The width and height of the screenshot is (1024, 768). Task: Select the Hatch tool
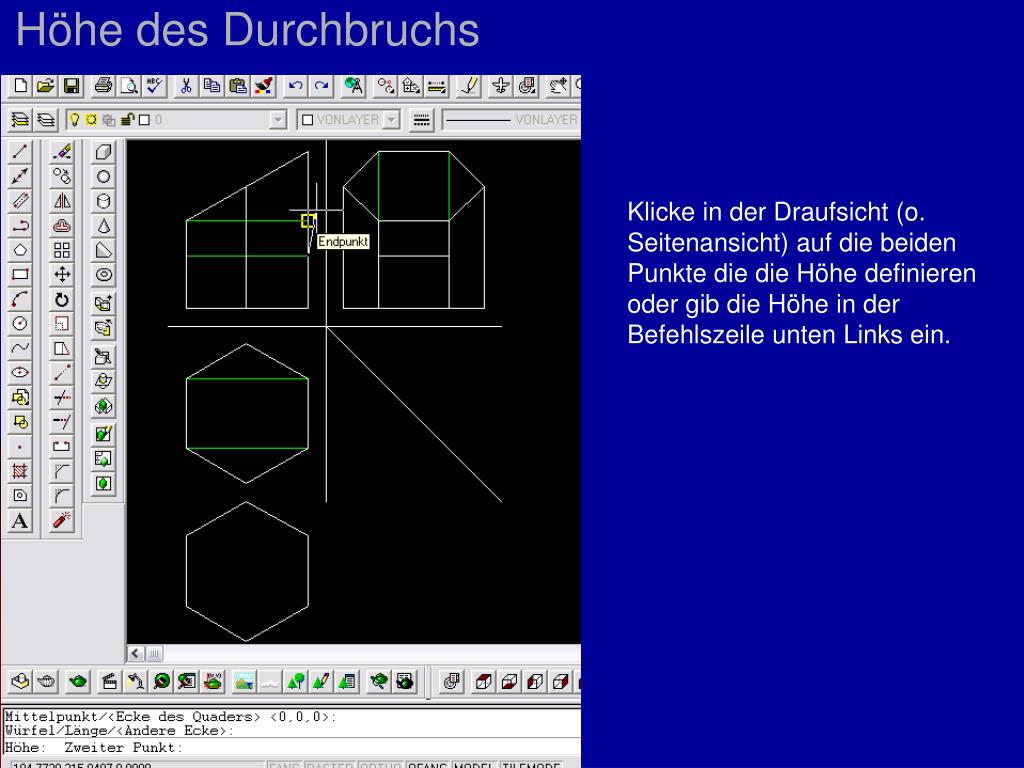20,471
